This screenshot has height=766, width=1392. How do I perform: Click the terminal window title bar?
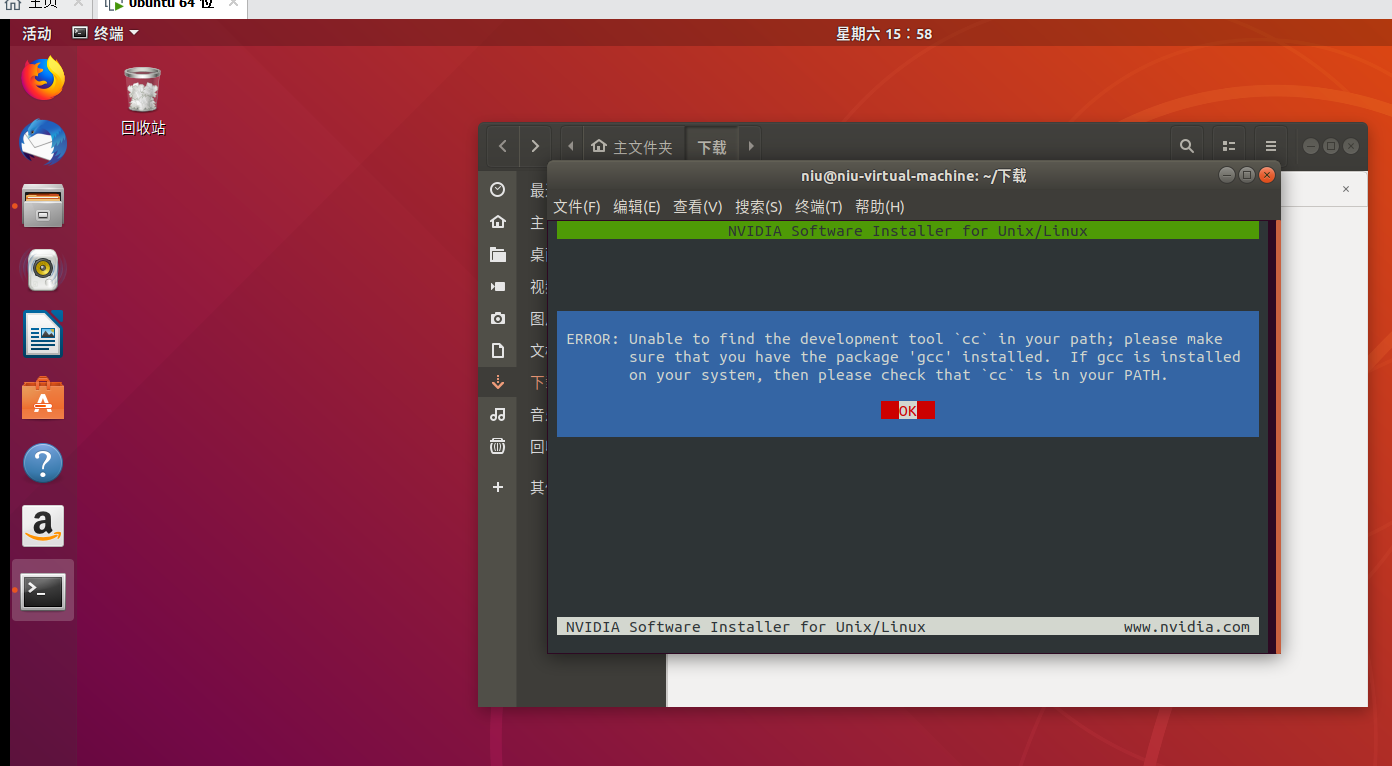[x=914, y=176]
